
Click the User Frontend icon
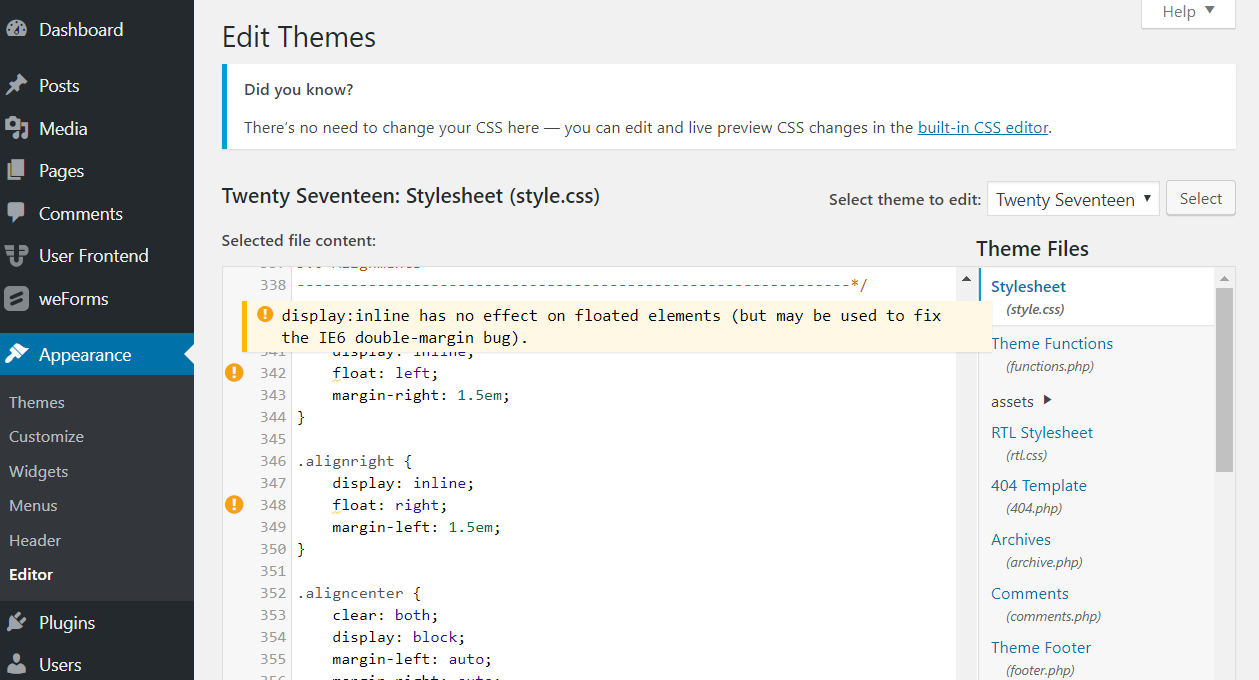(x=16, y=256)
